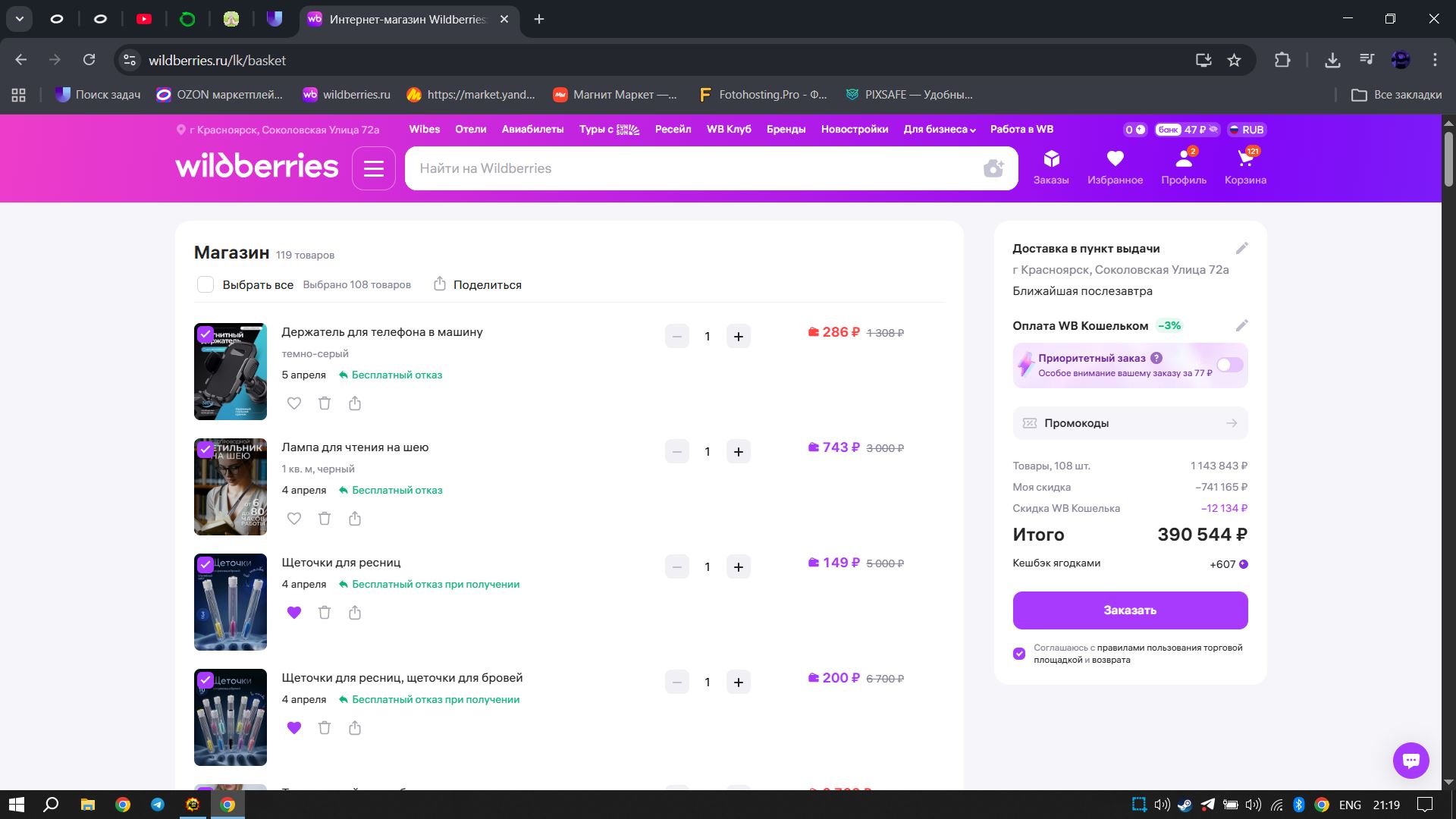Share the Щеточки для ресниц item
Screen dimensions: 1456x819
355,613
